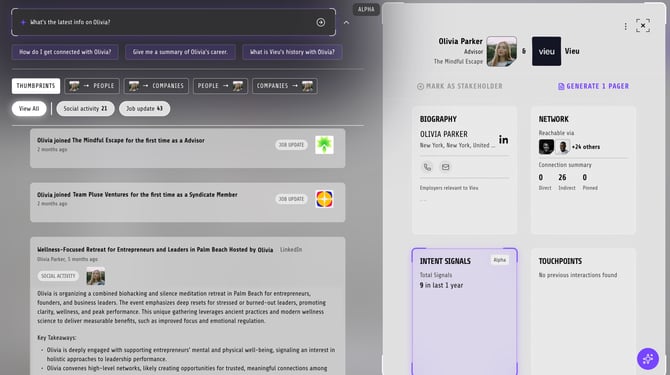Switch to the PEOPLE → Olivia tab
The height and width of the screenshot is (375, 670).
click(x=220, y=86)
